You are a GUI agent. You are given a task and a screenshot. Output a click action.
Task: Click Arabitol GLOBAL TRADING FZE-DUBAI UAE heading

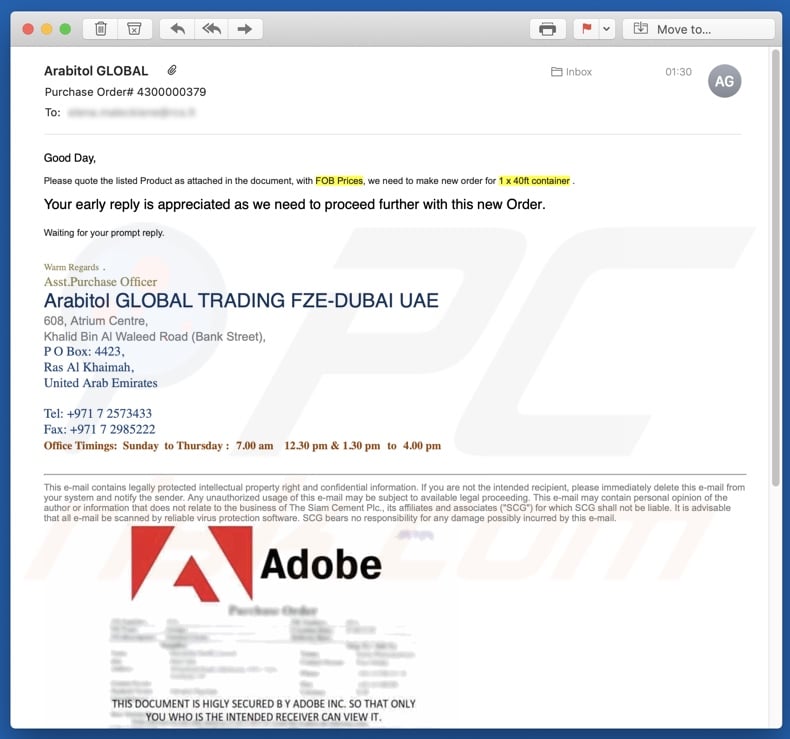click(241, 300)
